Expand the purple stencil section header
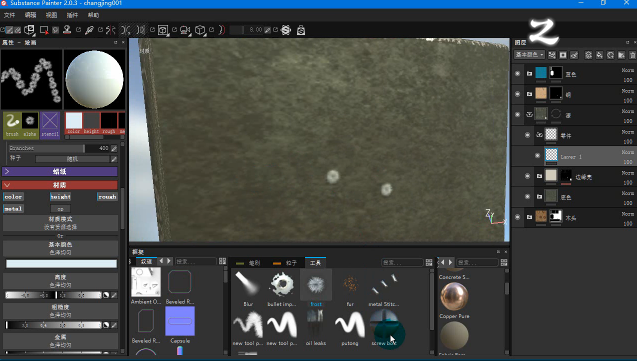This screenshot has height=361, width=637. point(60,172)
